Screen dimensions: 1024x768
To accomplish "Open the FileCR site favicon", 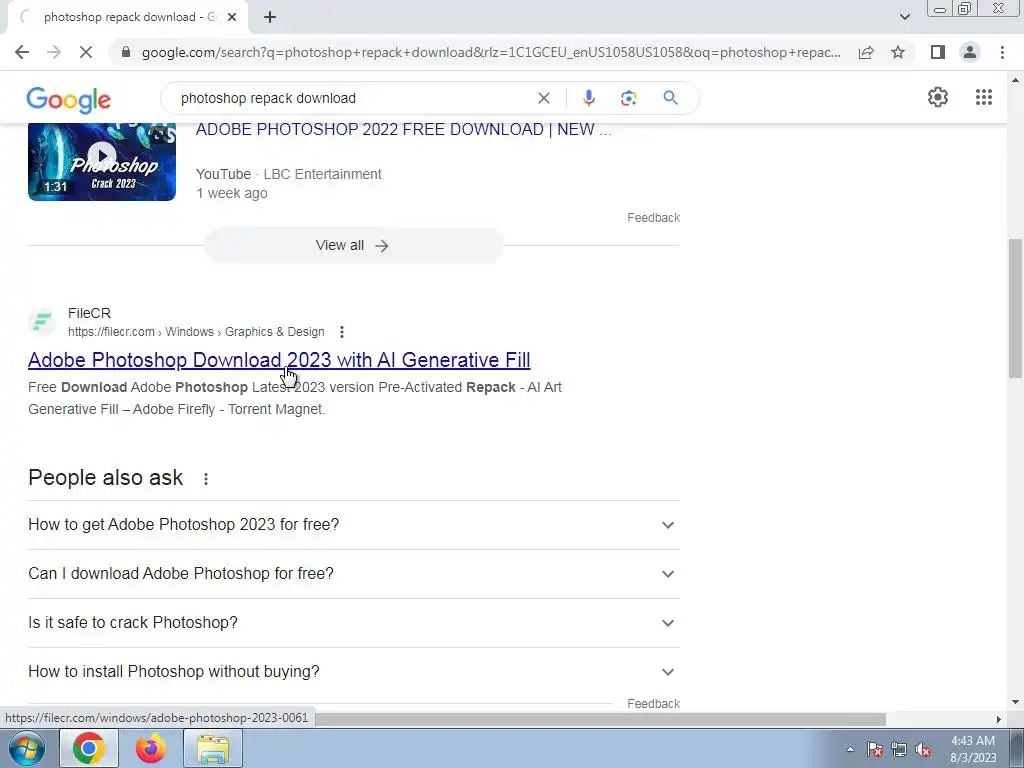I will (x=42, y=322).
